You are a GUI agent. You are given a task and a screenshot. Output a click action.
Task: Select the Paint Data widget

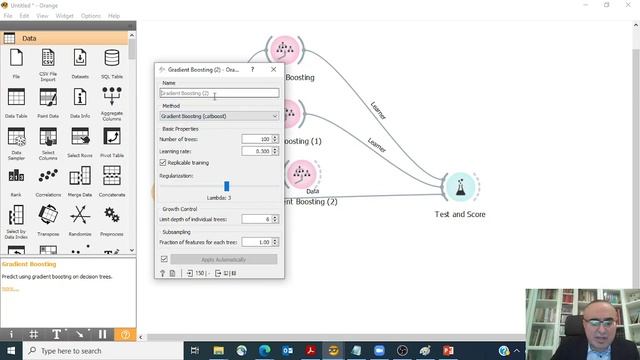(48, 102)
